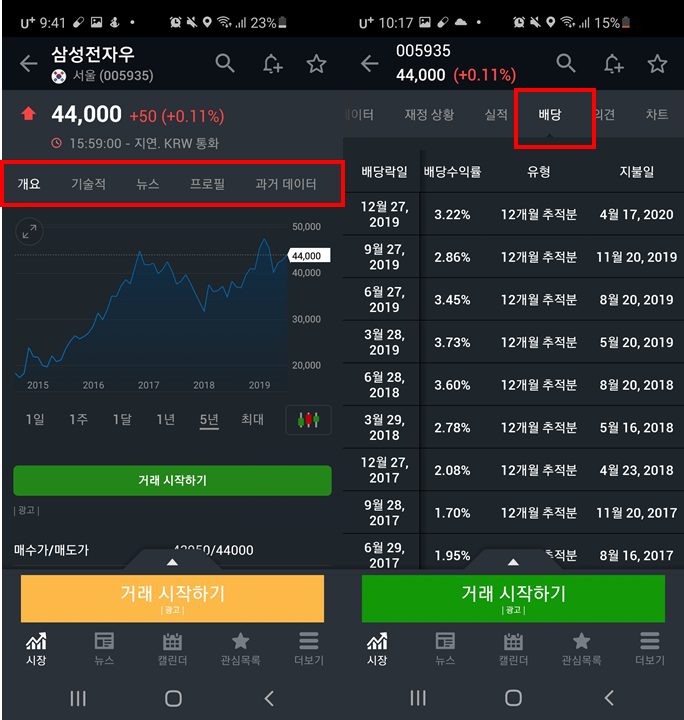Switch to 차트 tab
The width and height of the screenshot is (684, 720).
point(657,114)
